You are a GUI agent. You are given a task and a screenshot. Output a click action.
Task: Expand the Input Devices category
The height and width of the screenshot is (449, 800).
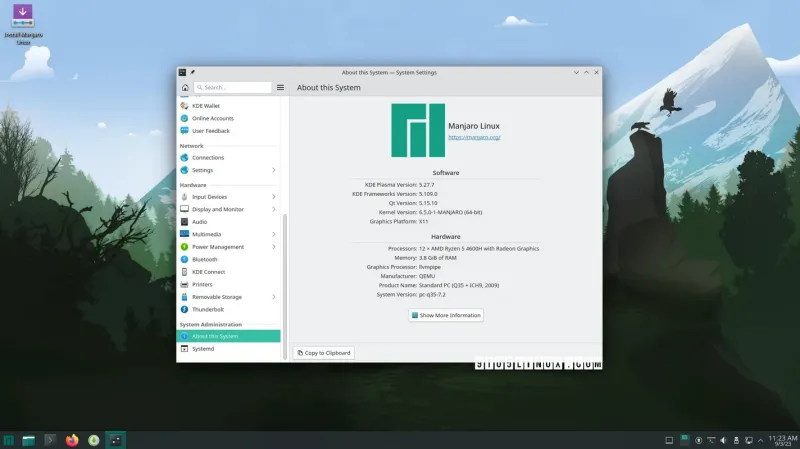pos(273,197)
